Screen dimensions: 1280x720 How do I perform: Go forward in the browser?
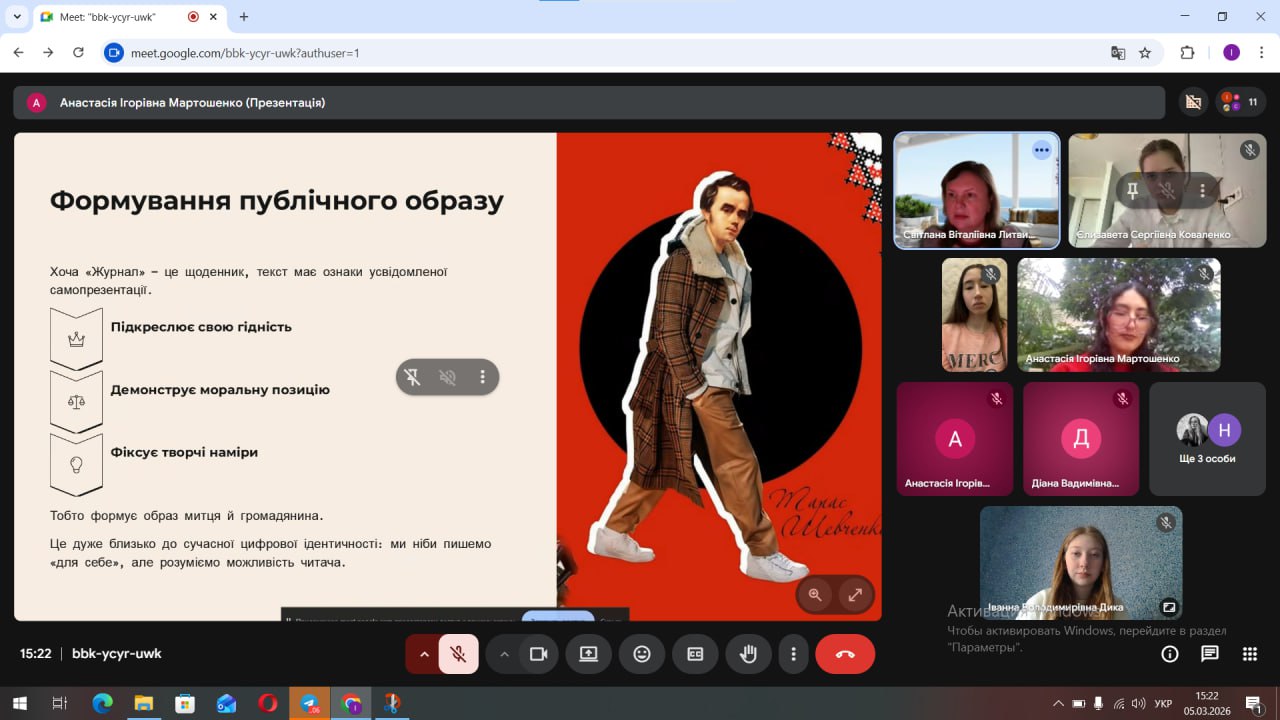coord(48,53)
